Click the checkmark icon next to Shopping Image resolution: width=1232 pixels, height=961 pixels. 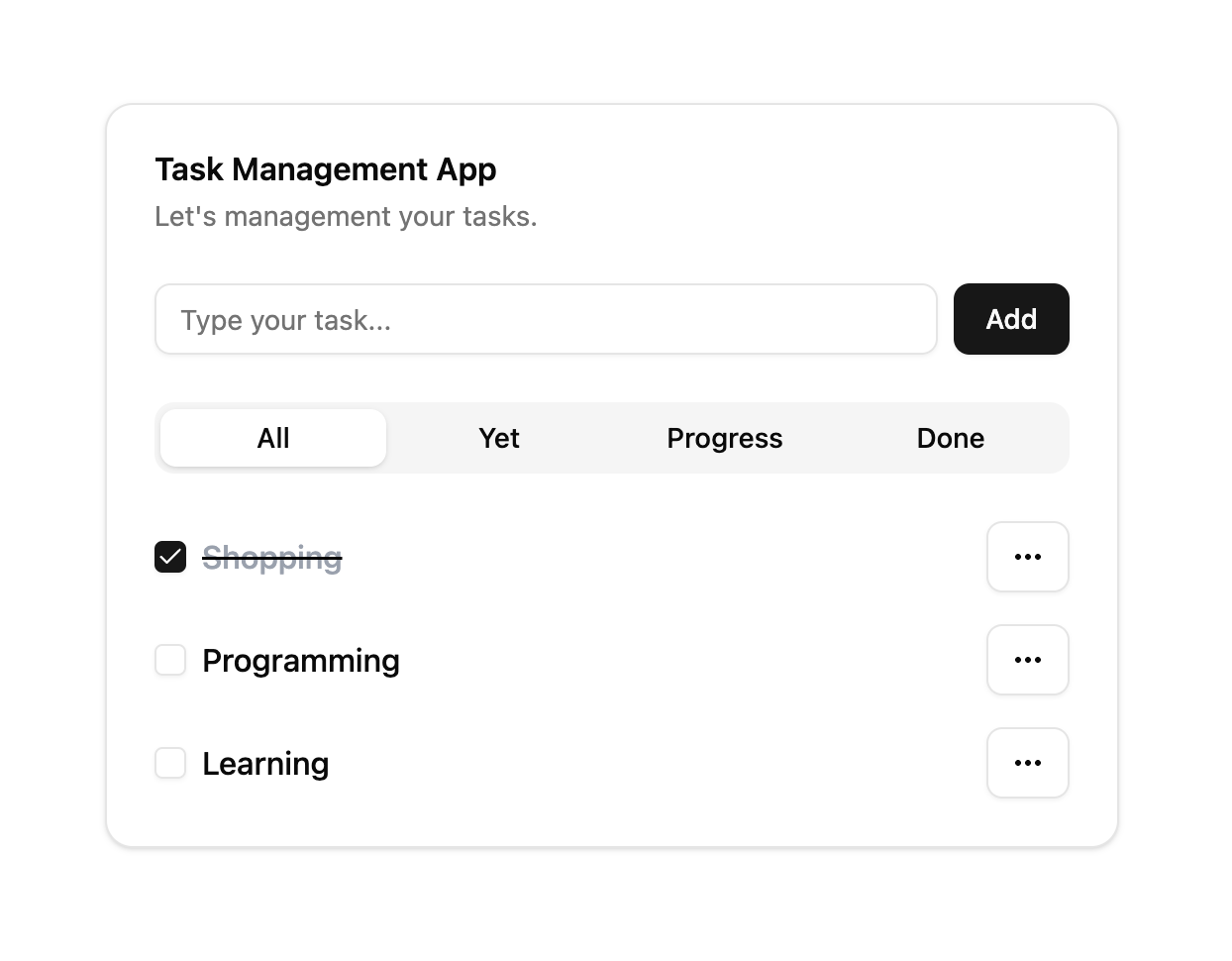coord(170,557)
